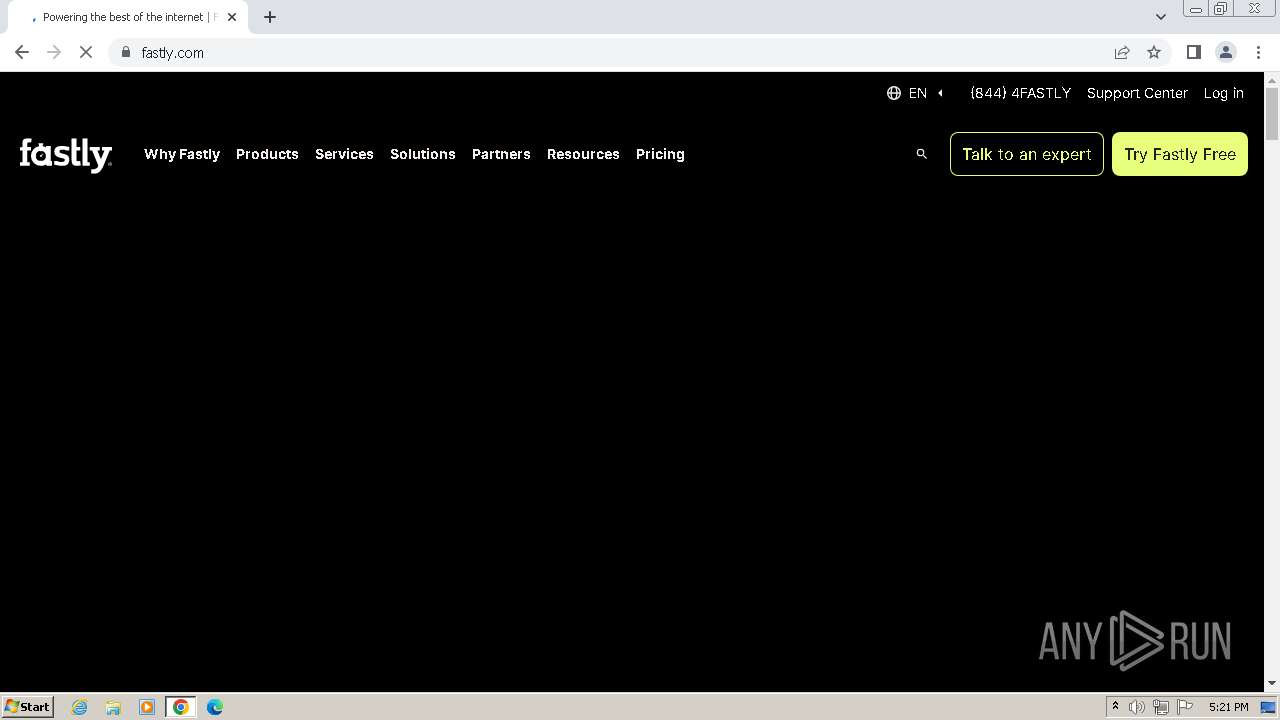Click the Chrome taskbar icon
The width and height of the screenshot is (1280, 720).
point(181,707)
